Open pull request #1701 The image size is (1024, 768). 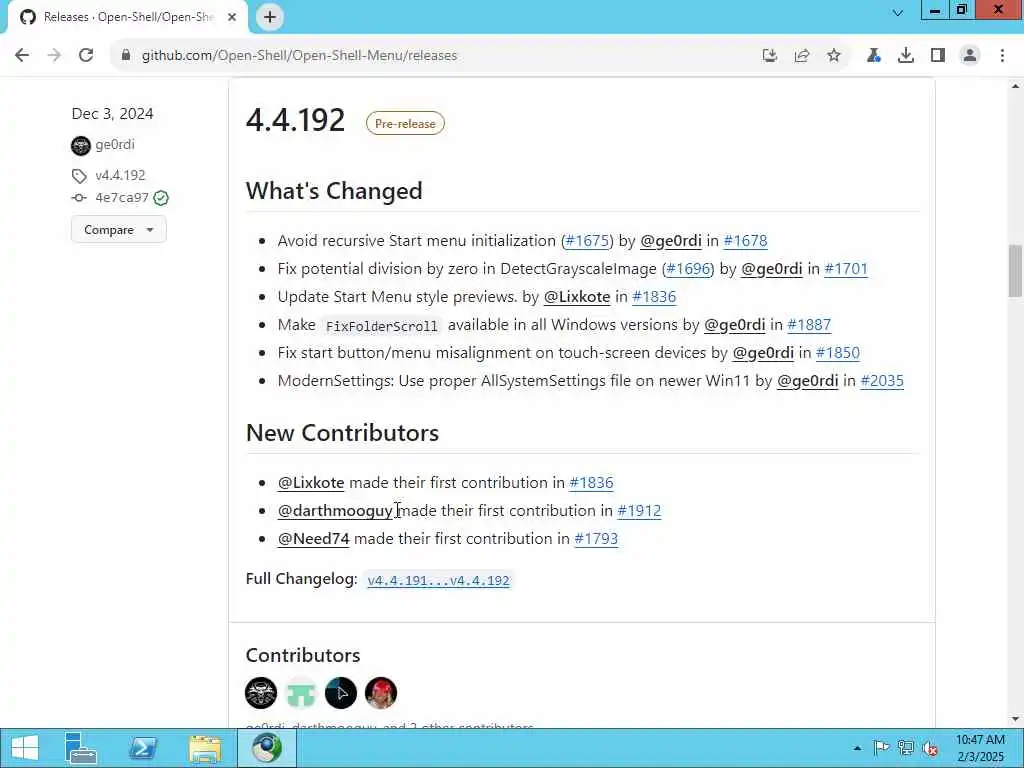click(846, 269)
